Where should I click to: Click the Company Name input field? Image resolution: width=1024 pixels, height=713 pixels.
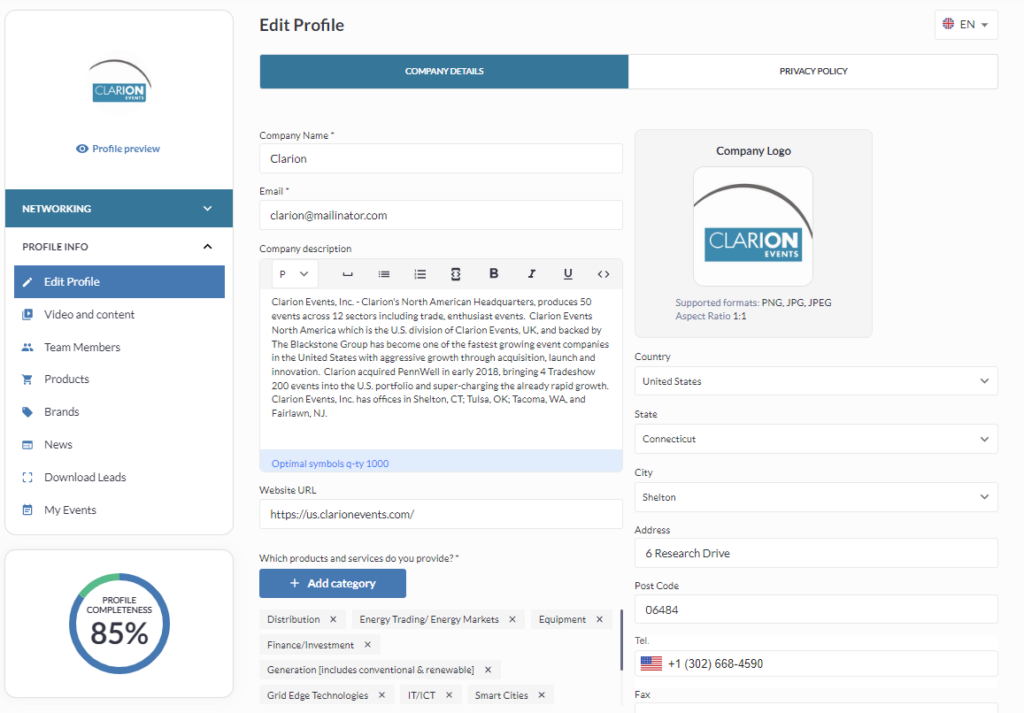pos(441,159)
